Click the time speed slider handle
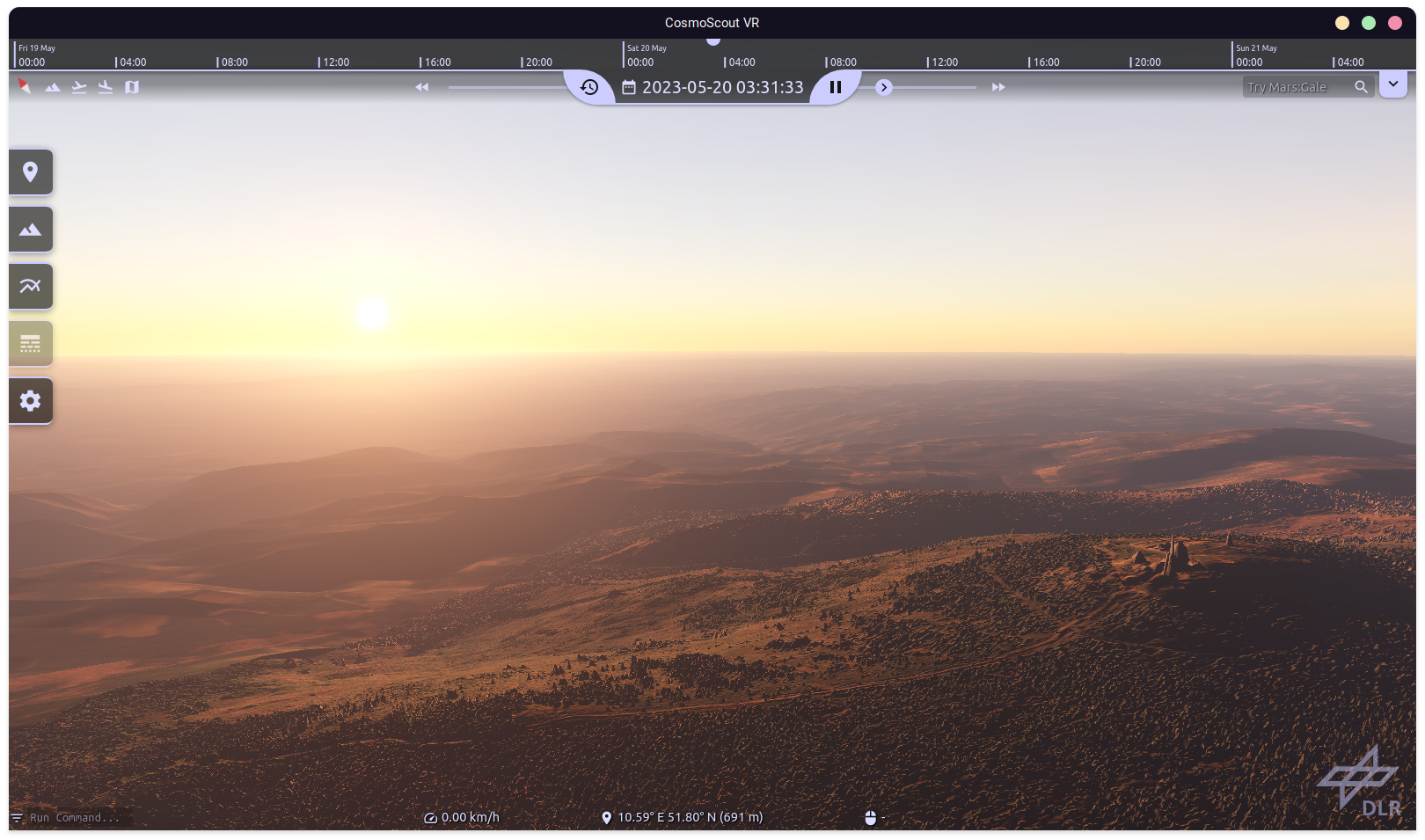The height and width of the screenshot is (840, 1425). (884, 87)
